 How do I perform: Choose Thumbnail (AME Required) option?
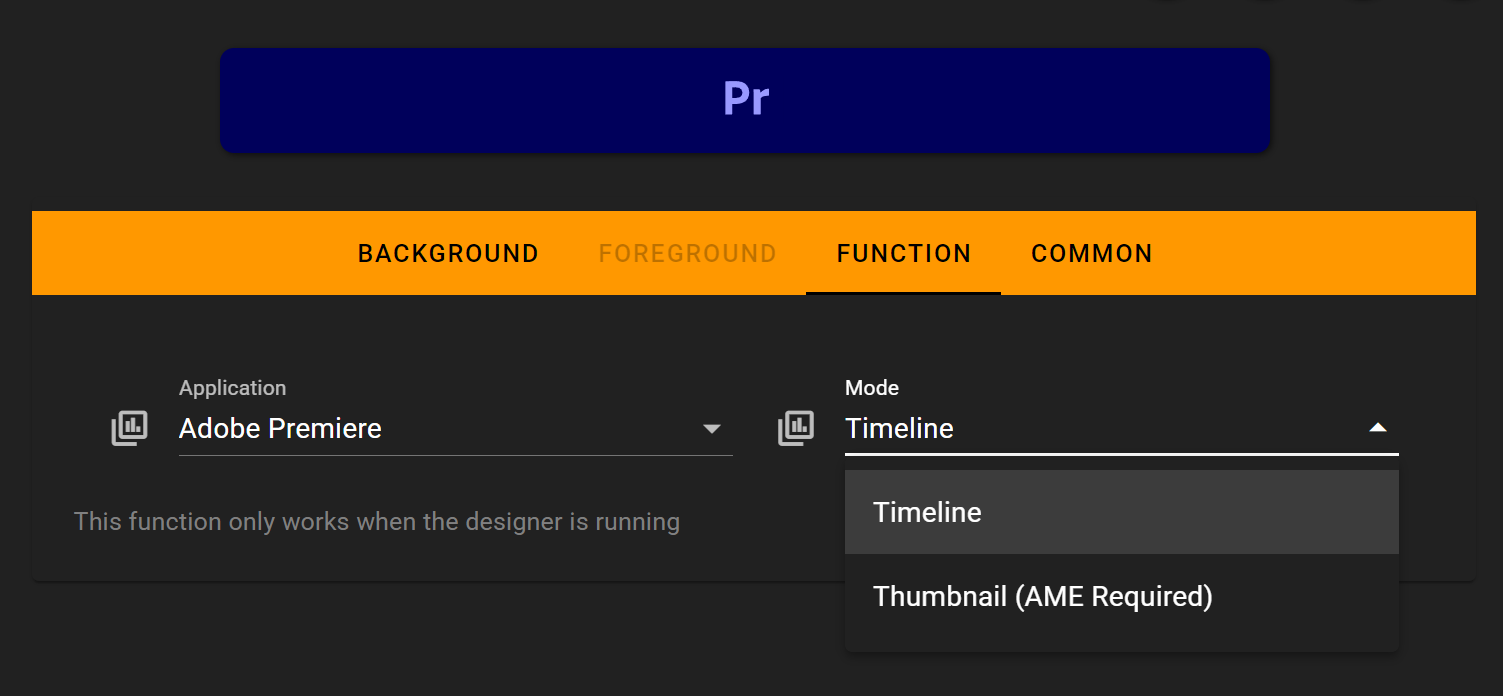click(1121, 596)
